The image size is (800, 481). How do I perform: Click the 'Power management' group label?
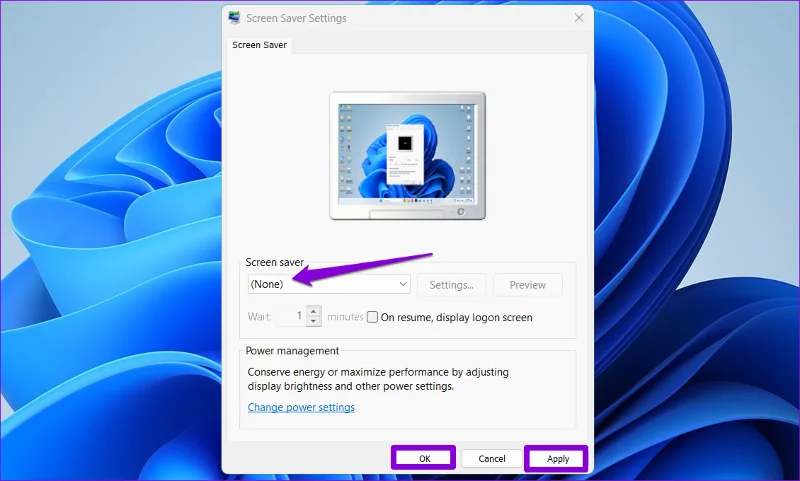pos(292,350)
